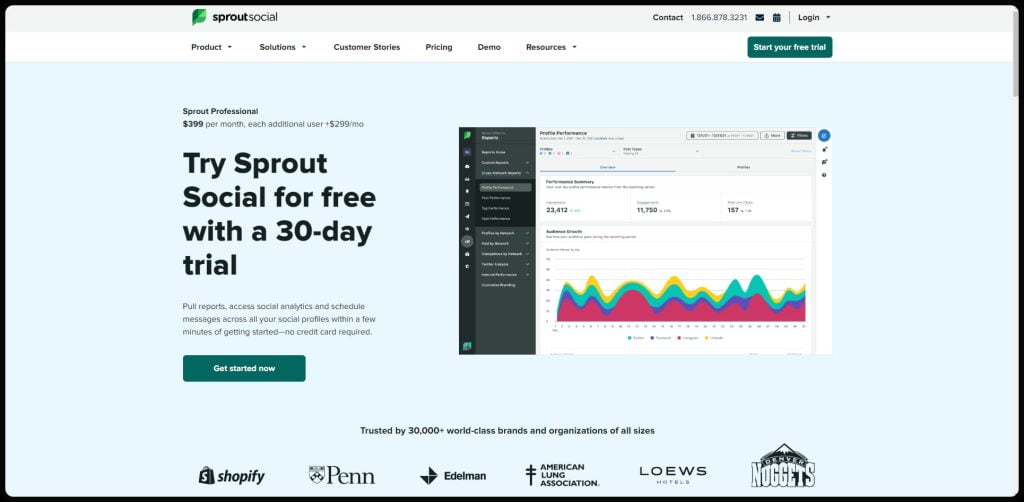Click the reports bar-chart icon in dashboard rail

[467, 241]
